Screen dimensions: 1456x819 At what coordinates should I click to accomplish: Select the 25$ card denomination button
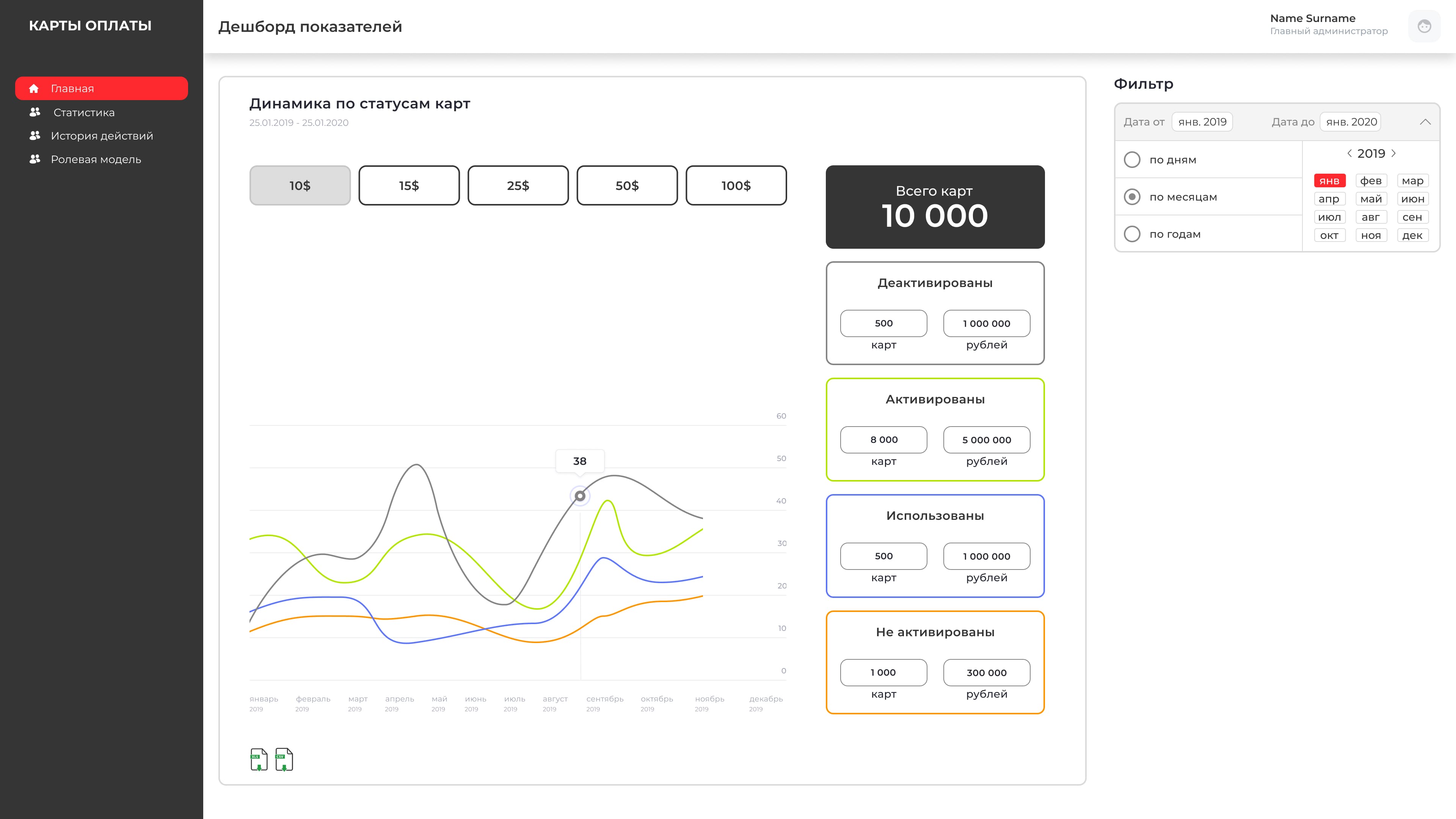(x=518, y=185)
